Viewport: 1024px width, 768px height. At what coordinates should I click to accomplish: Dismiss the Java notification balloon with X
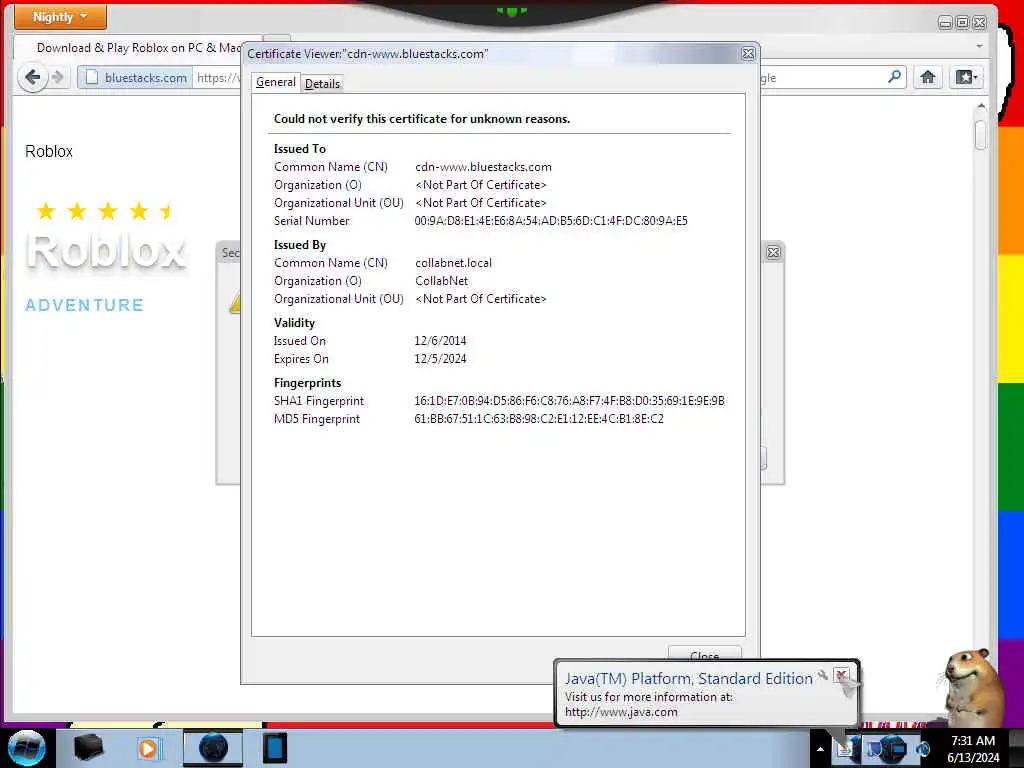pos(841,675)
